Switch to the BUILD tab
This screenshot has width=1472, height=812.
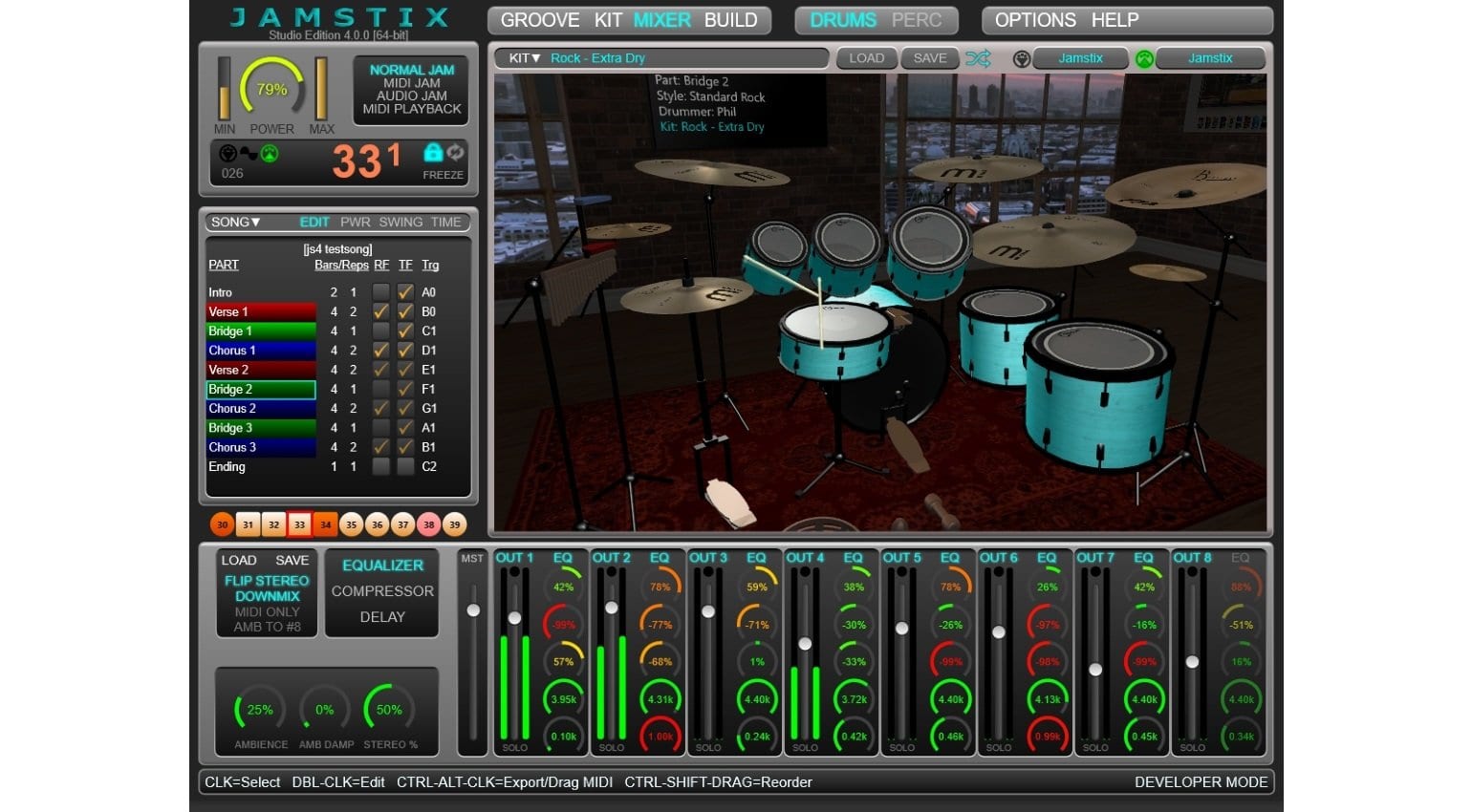tap(730, 20)
